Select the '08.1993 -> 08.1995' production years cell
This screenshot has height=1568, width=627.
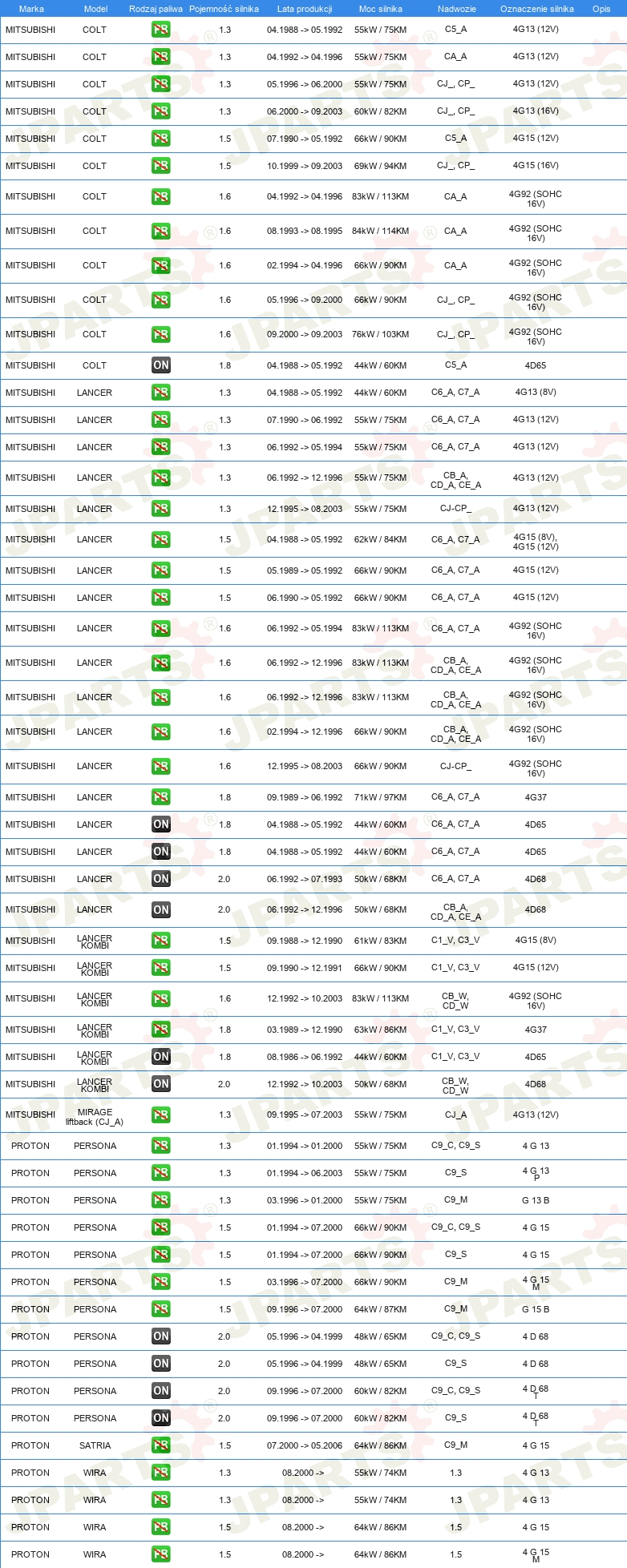pyautogui.click(x=305, y=231)
